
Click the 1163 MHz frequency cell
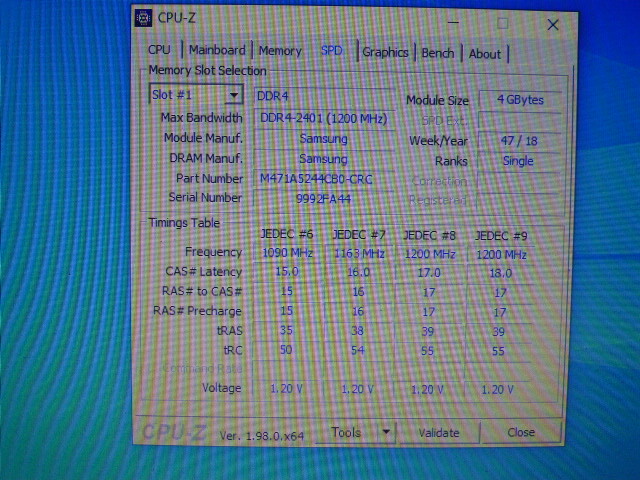(359, 254)
